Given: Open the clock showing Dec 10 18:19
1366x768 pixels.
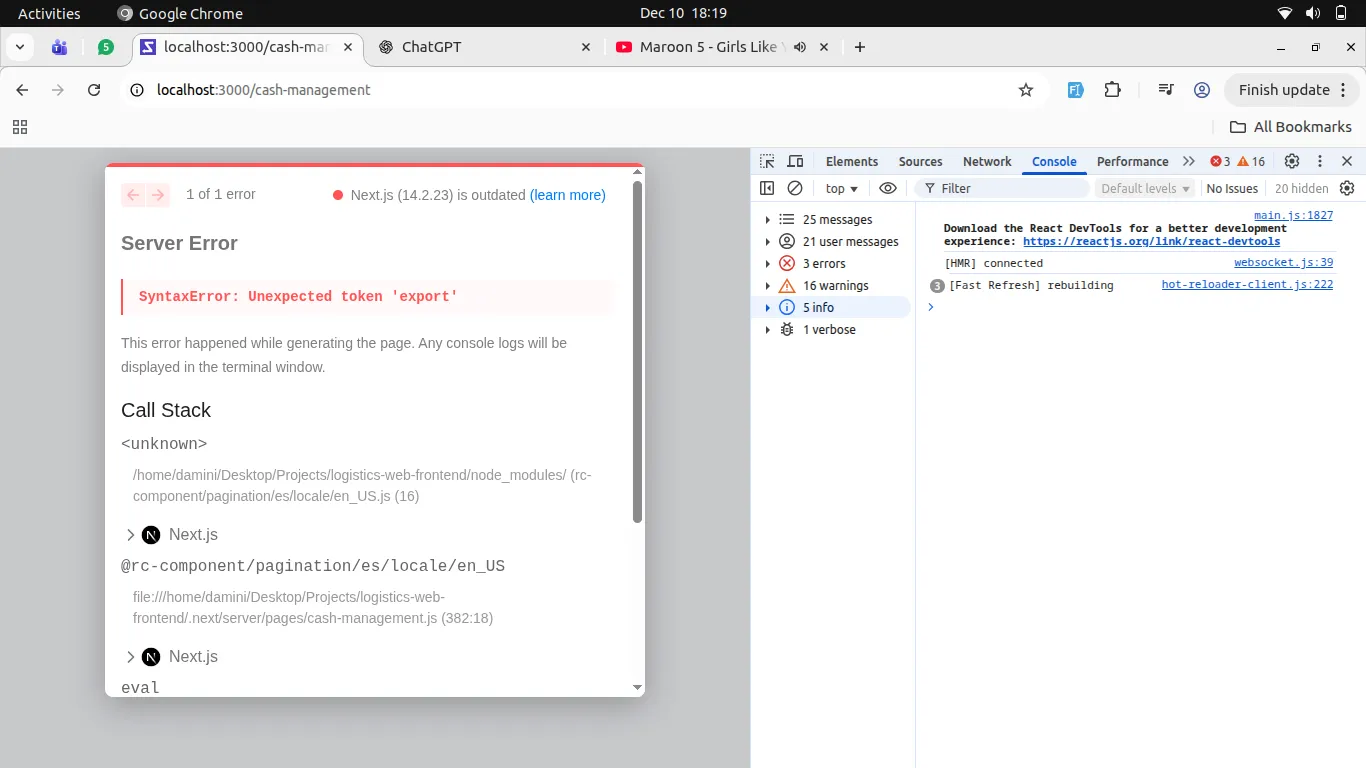Looking at the screenshot, I should (683, 13).
